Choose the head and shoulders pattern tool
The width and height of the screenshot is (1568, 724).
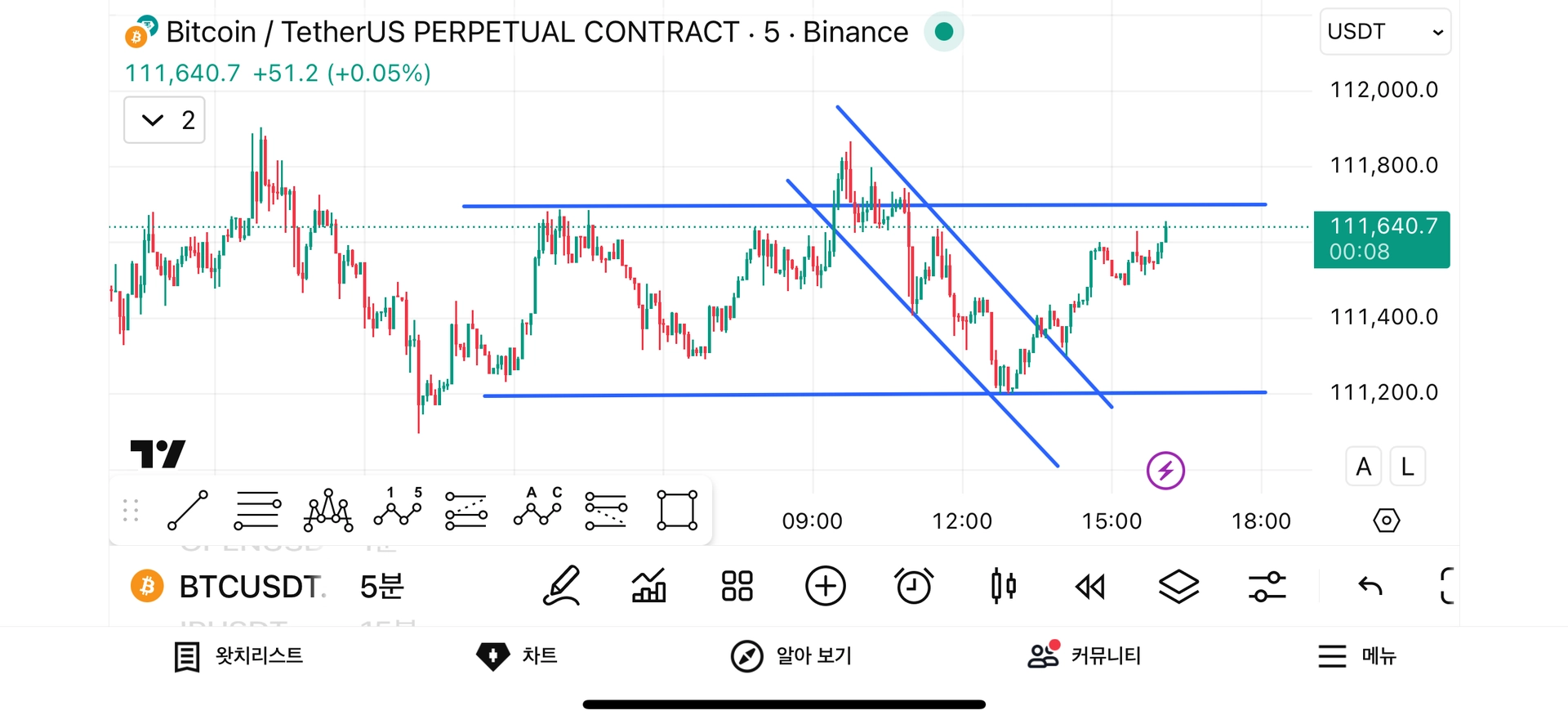tap(327, 511)
